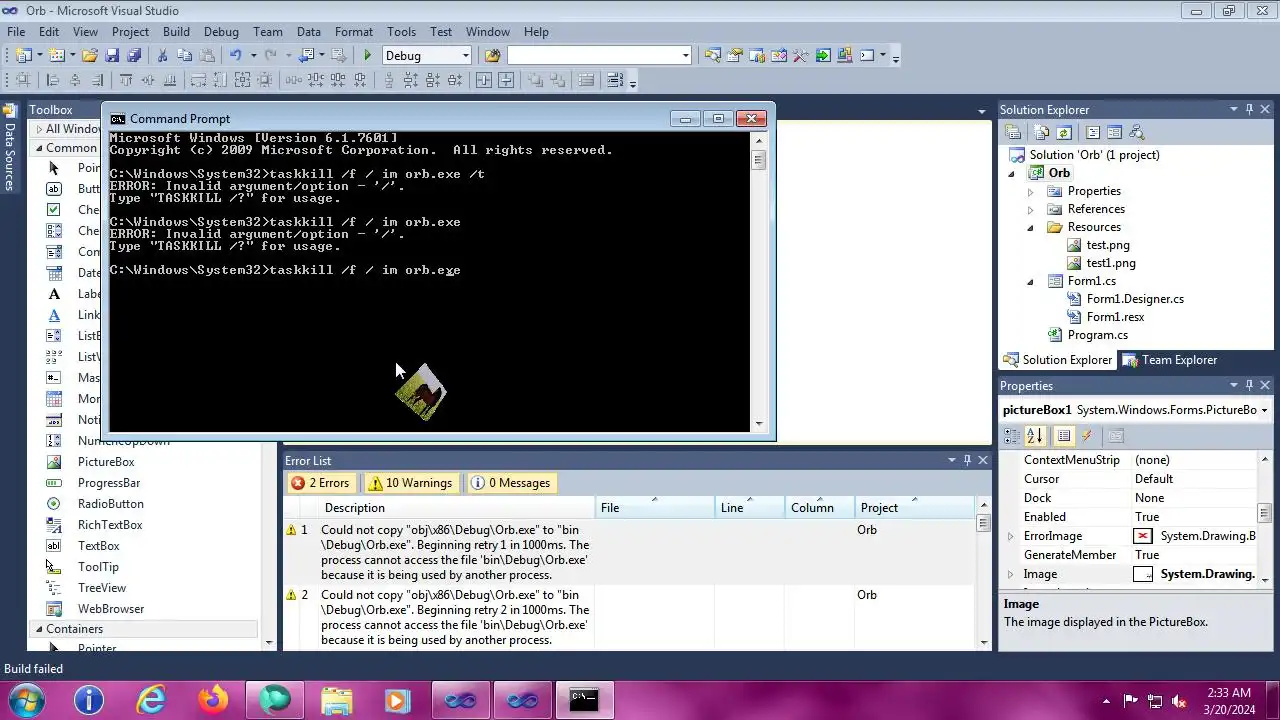Open Firefox from the taskbar
1280x720 pixels.
coord(213,700)
